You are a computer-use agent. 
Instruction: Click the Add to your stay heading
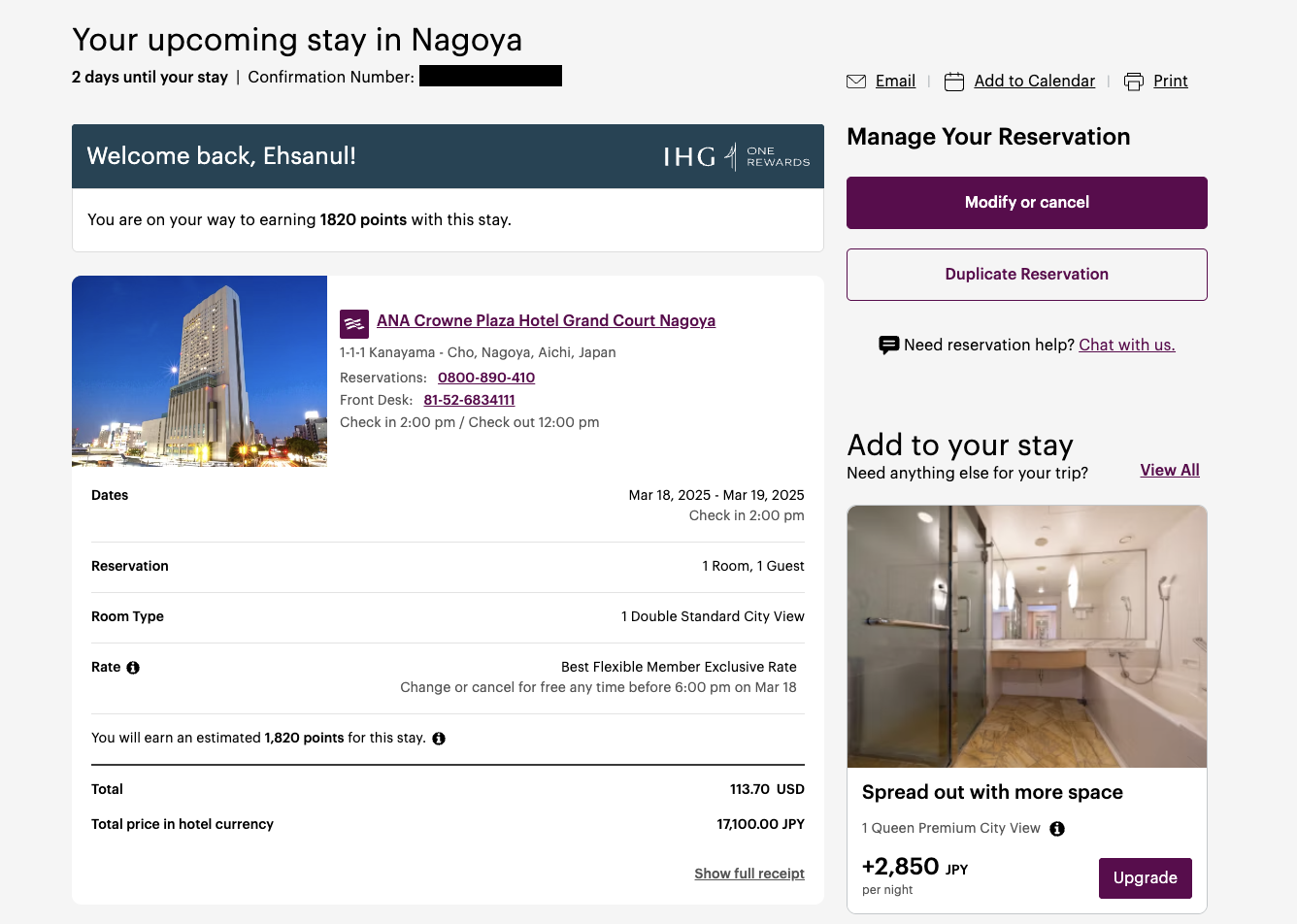point(960,445)
